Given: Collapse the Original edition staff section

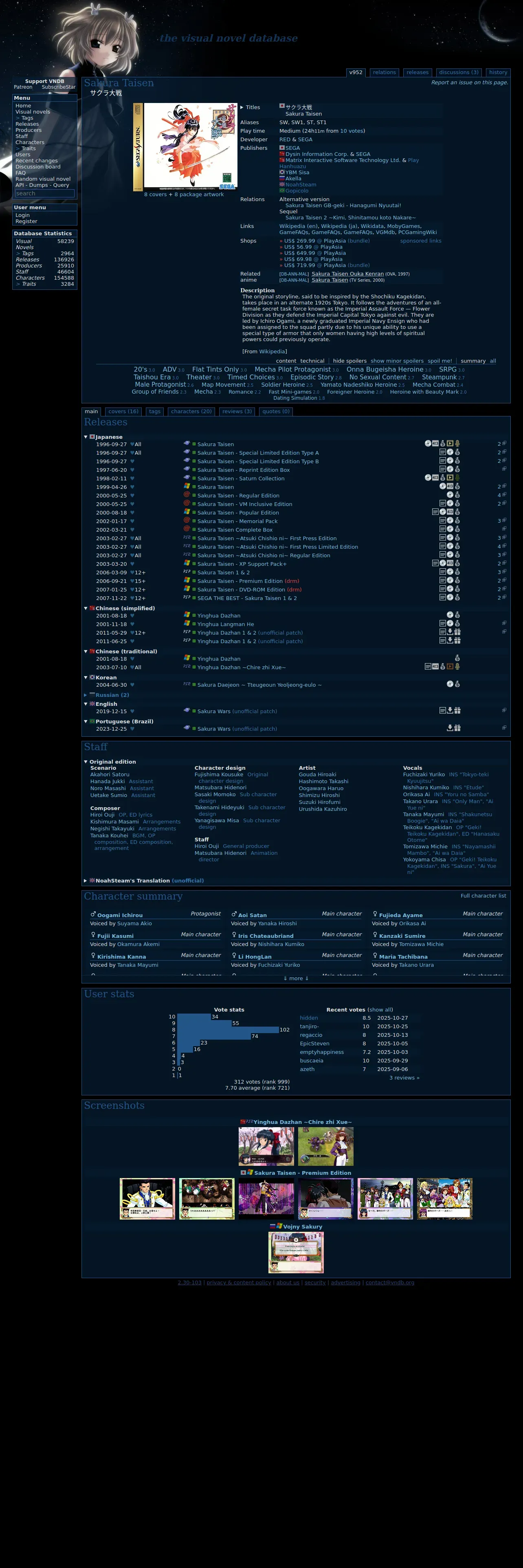Looking at the screenshot, I should pos(86,762).
